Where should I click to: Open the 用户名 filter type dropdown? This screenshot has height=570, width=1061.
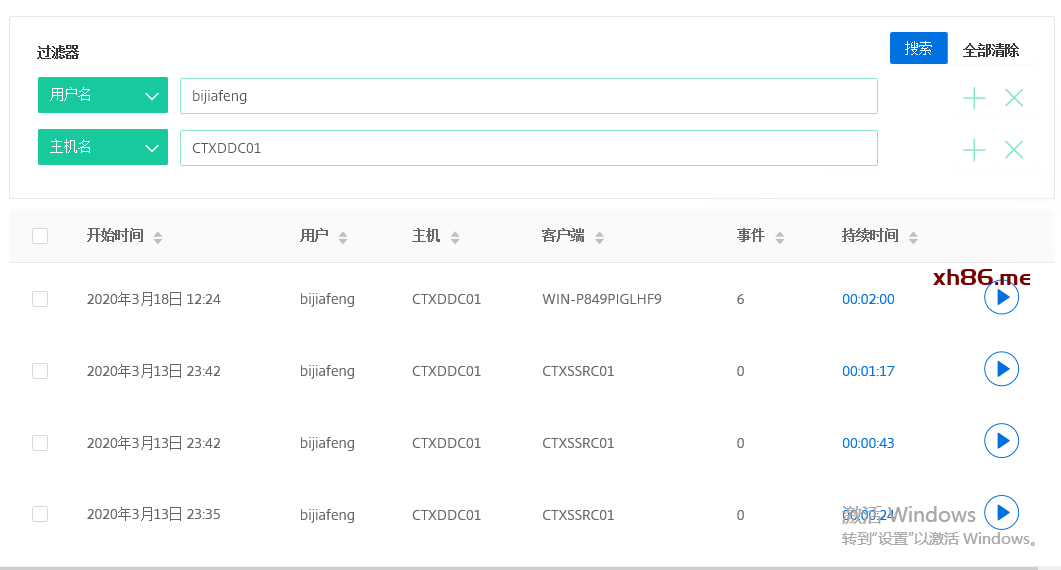103,95
